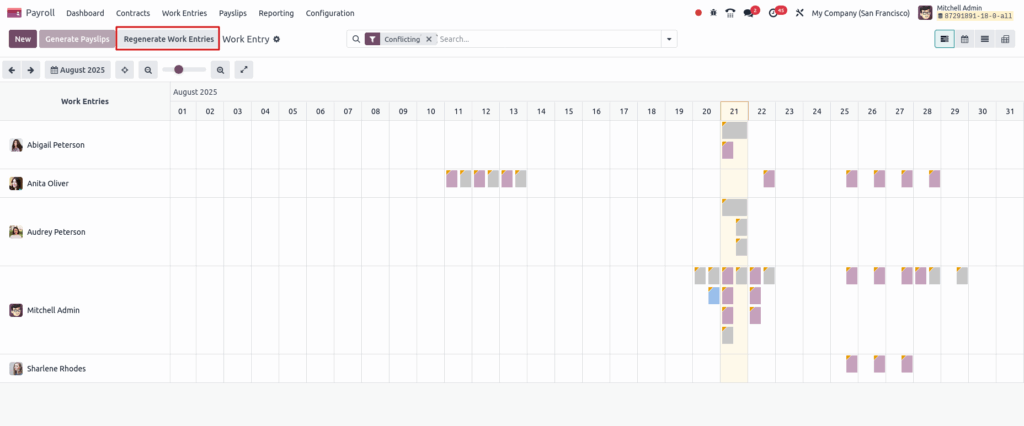The image size is (1024, 426).
Task: Select day 11 column header
Action: pyautogui.click(x=458, y=111)
